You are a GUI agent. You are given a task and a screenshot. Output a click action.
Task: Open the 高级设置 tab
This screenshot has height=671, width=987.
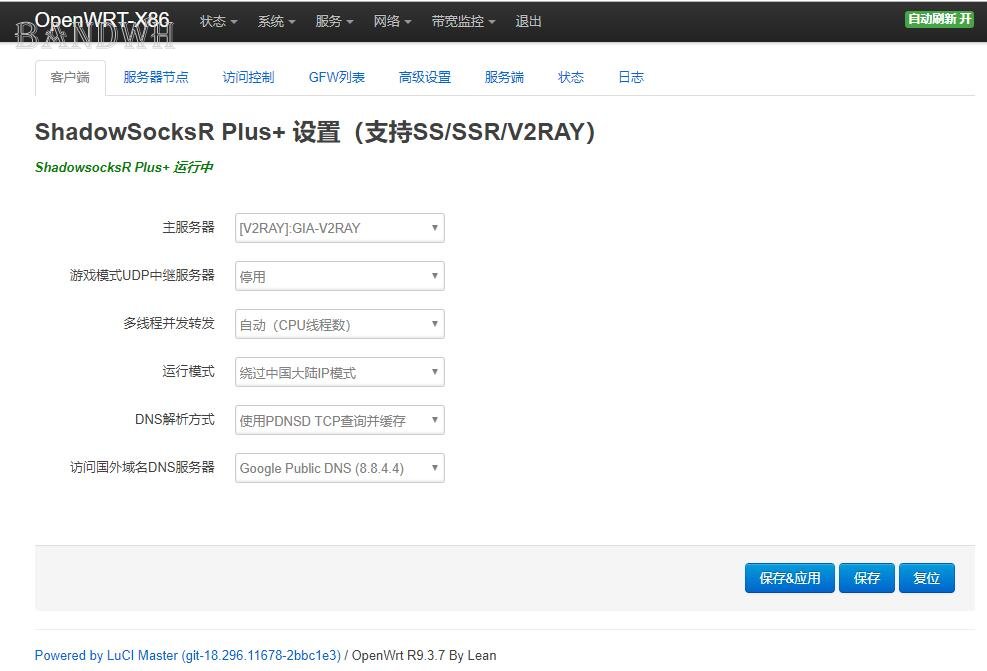(x=425, y=77)
